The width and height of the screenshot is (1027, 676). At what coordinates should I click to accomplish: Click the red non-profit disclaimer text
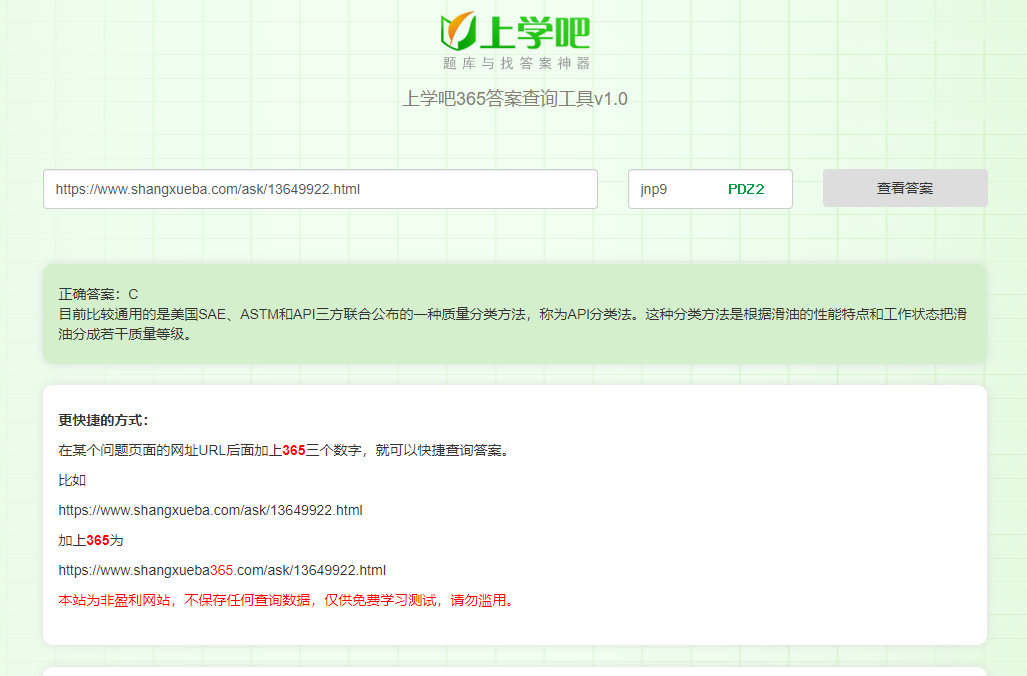pos(286,601)
